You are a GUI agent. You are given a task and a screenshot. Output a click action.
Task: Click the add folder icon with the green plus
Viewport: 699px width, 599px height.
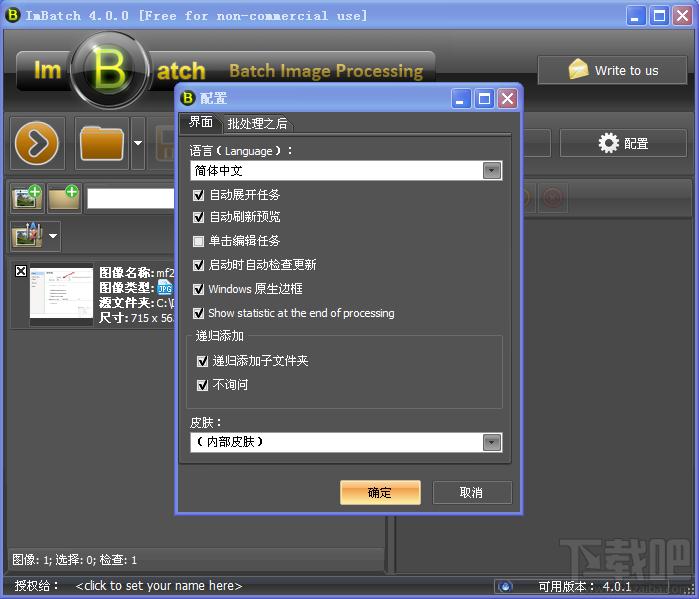coord(64,197)
